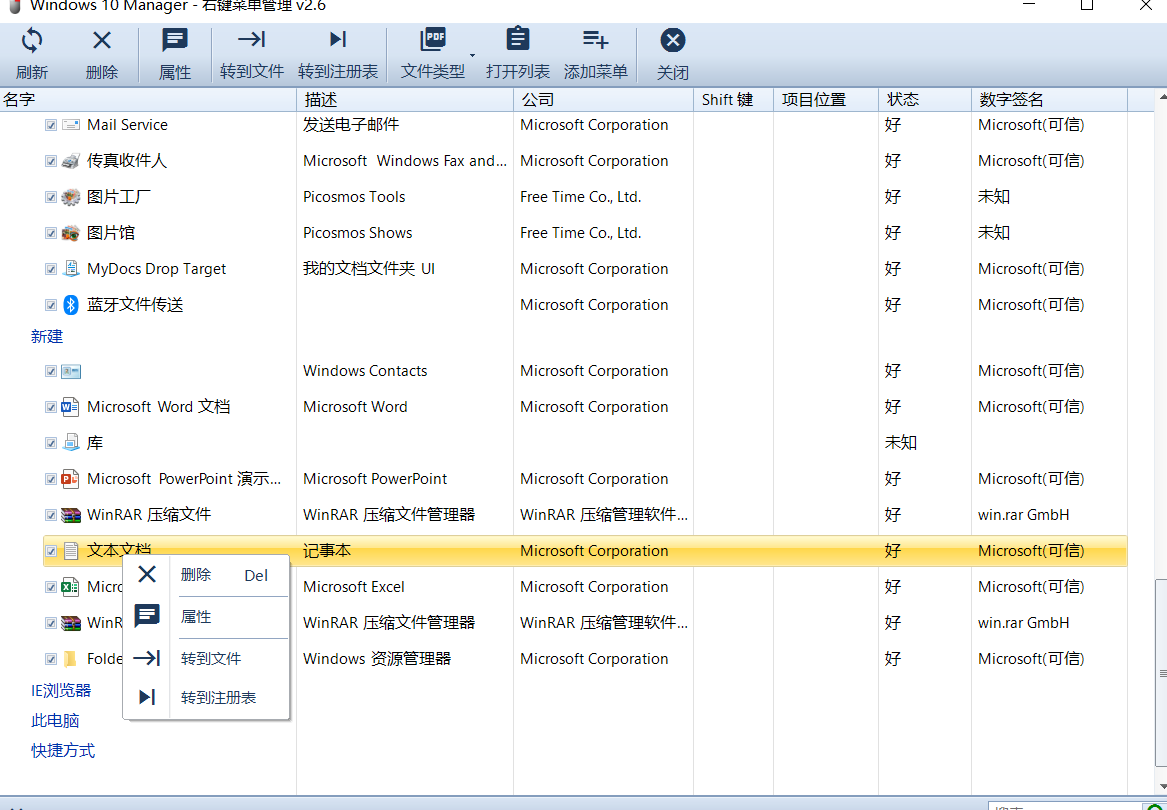Click the 快捷方式 group link
The height and width of the screenshot is (810, 1167).
click(63, 750)
